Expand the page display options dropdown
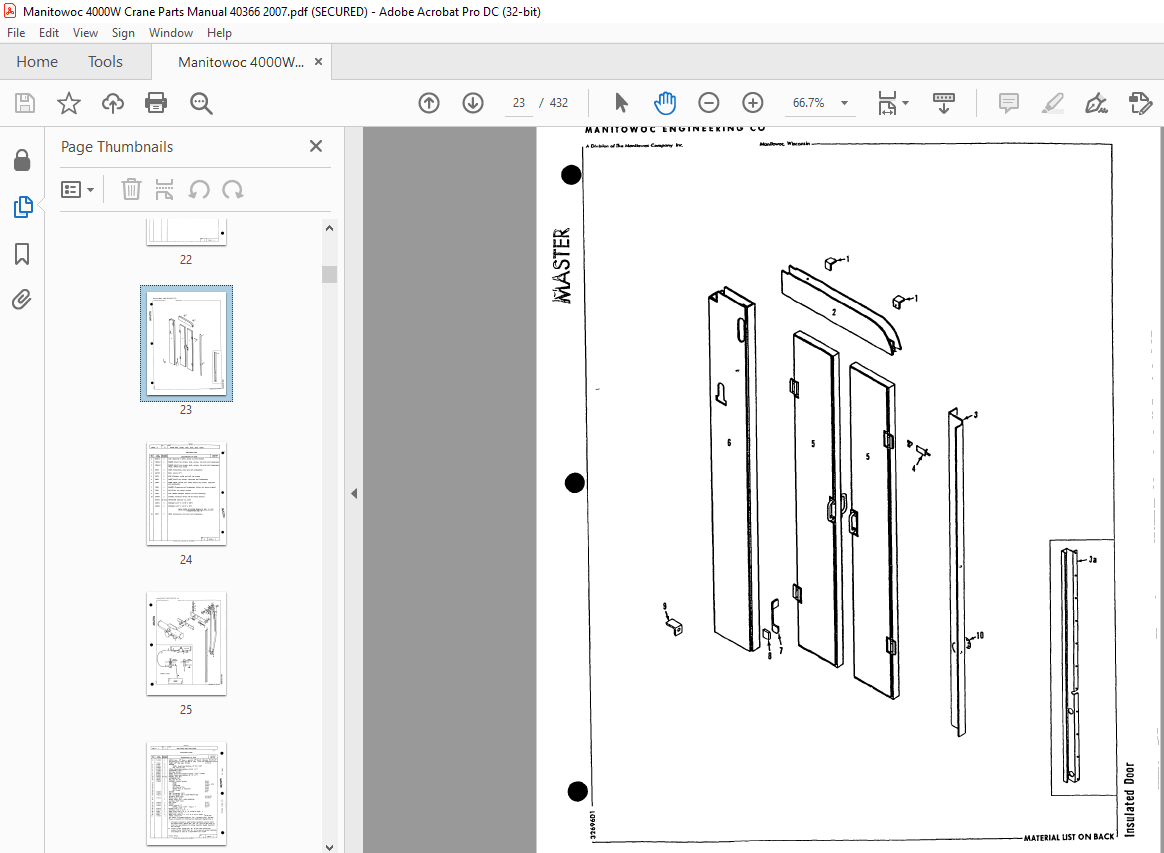Image resolution: width=1164 pixels, height=853 pixels. pos(906,102)
